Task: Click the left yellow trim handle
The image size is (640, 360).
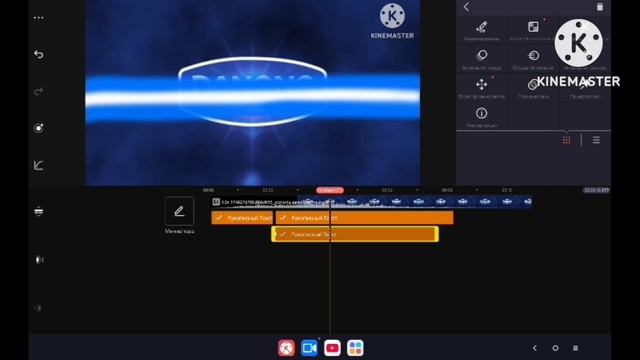Action: [x=273, y=234]
